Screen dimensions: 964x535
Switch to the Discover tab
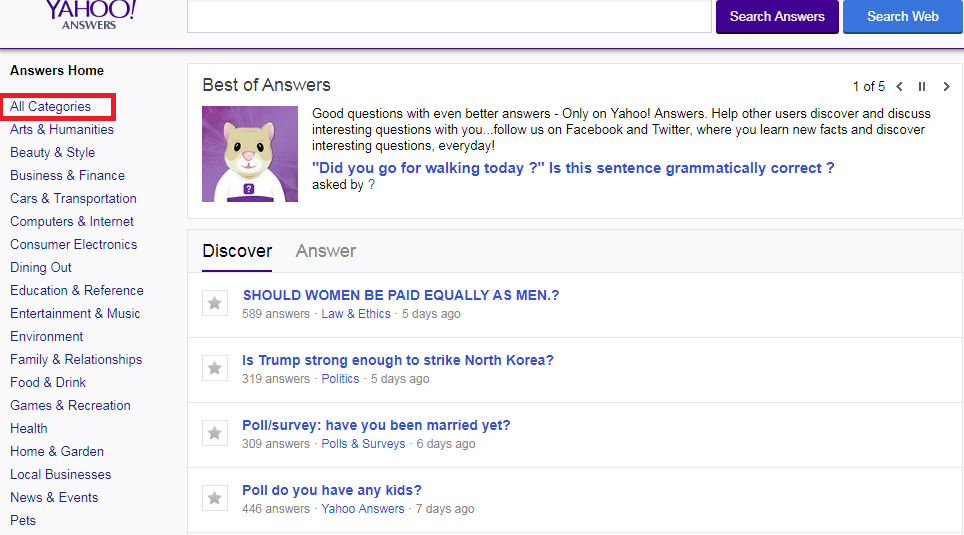[x=237, y=251]
